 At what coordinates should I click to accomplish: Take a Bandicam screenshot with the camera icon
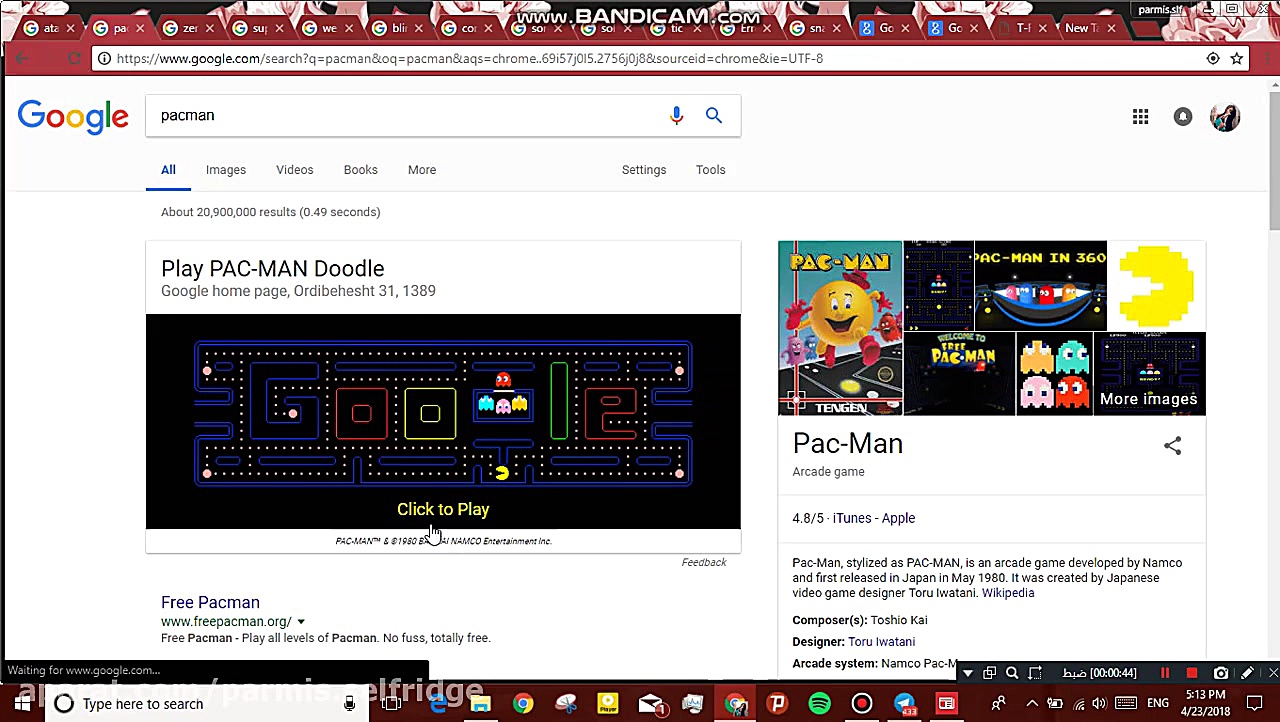pyautogui.click(x=1221, y=673)
